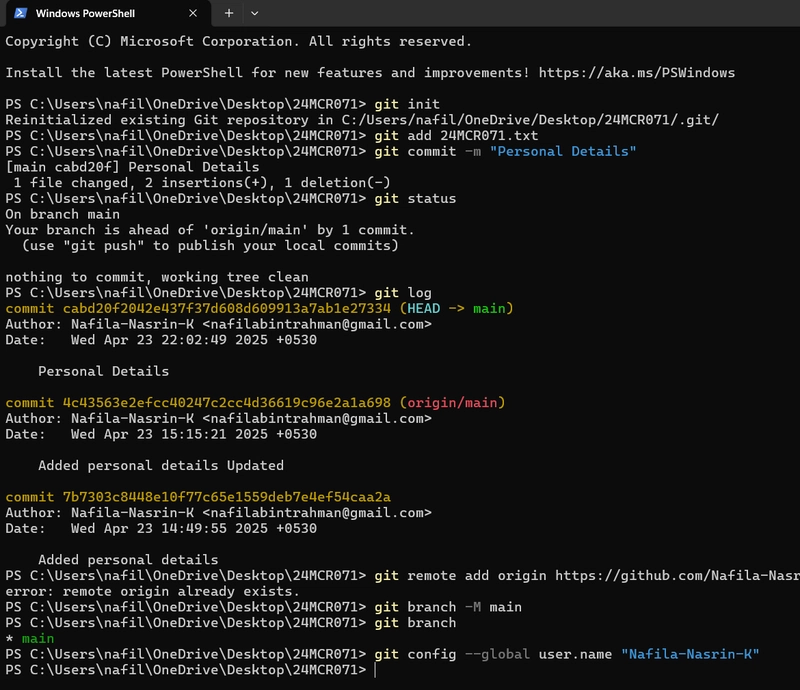Click commit hash 7b7303c8448e10f77c65e1559deb7e4ef54caa2a
Viewport: 800px width, 690px height.
tap(227, 497)
